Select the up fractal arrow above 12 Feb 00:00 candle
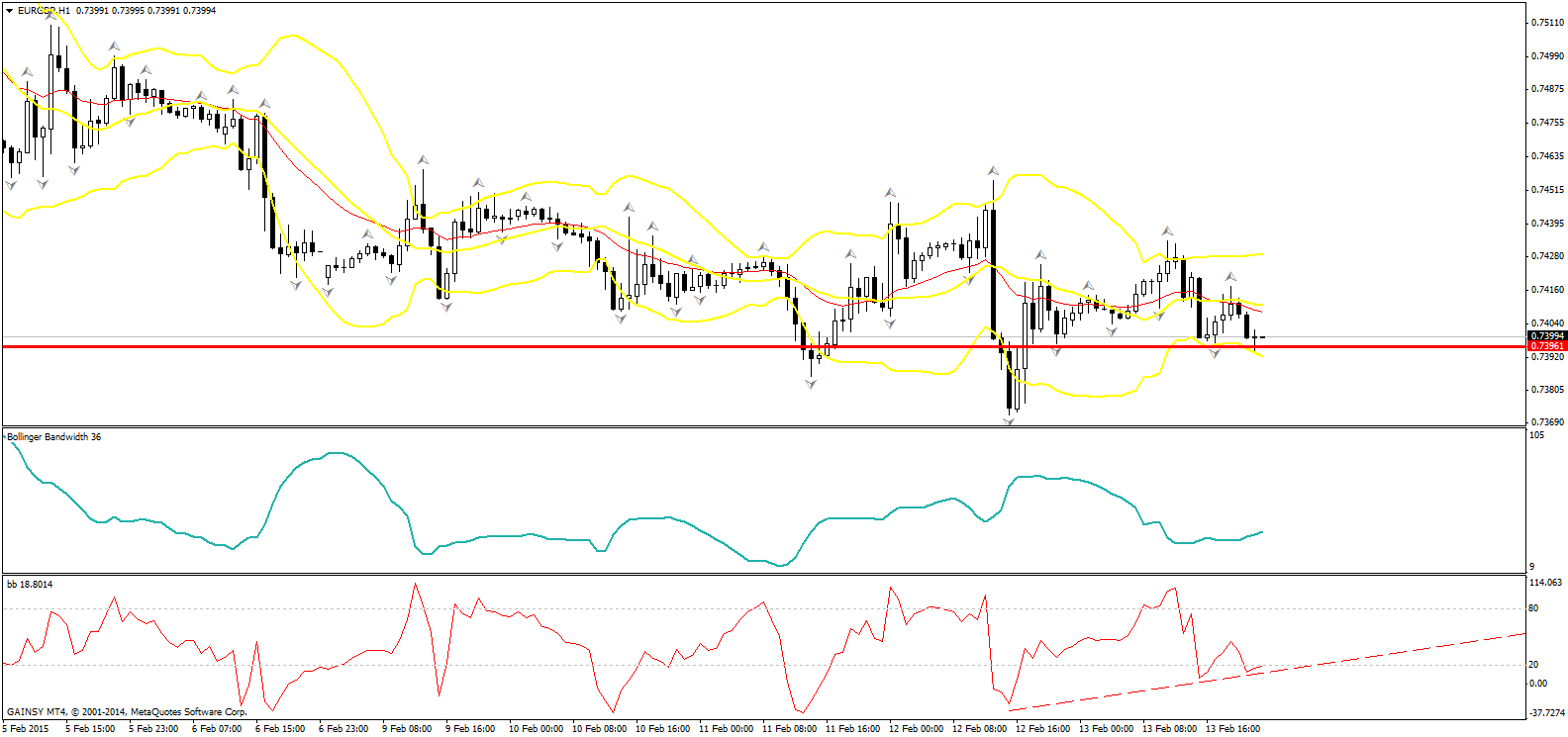1568x737 pixels. pyautogui.click(x=890, y=192)
